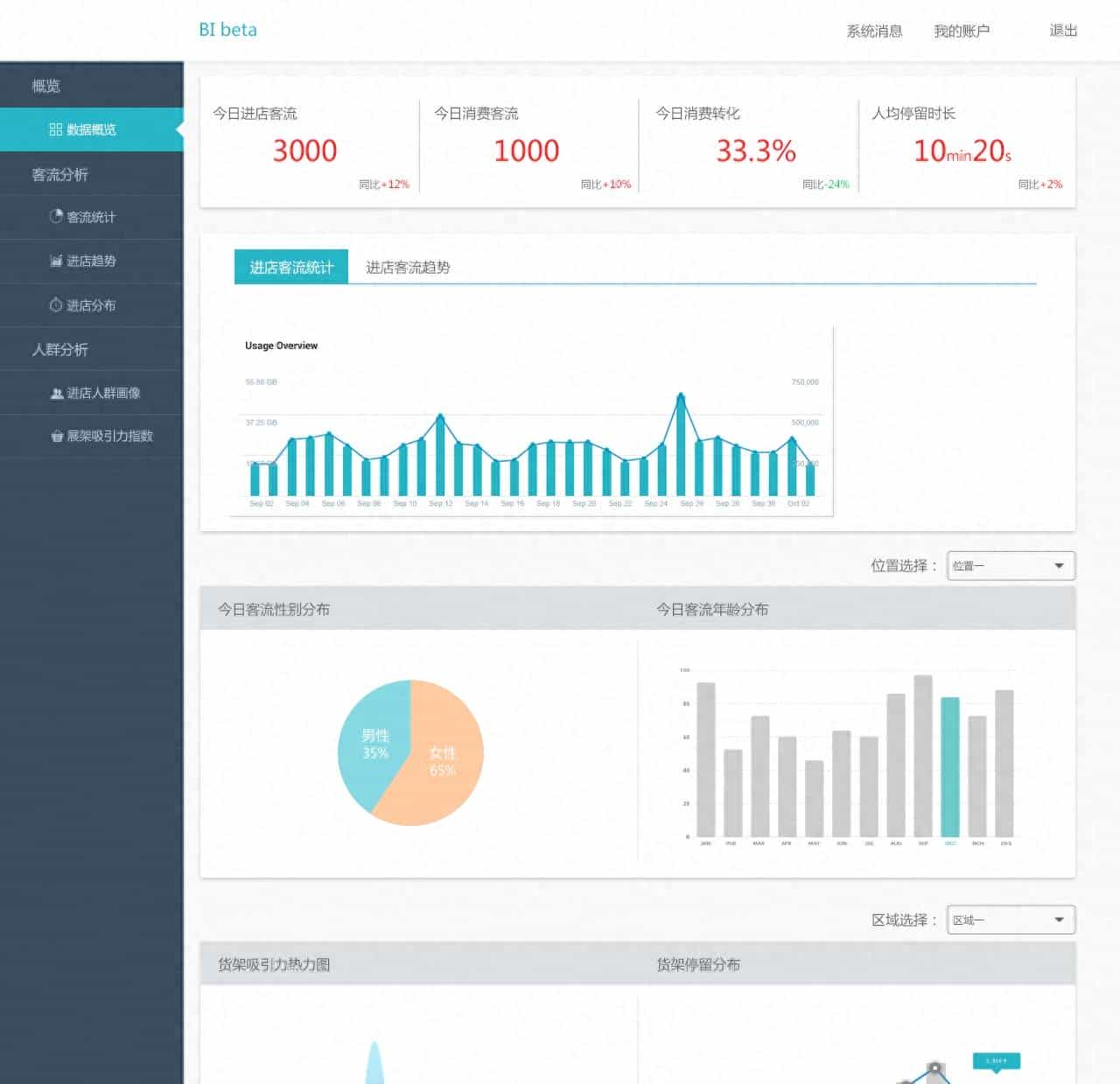Open the 位置选择 dropdown
1120x1084 pixels.
pos(1011,565)
